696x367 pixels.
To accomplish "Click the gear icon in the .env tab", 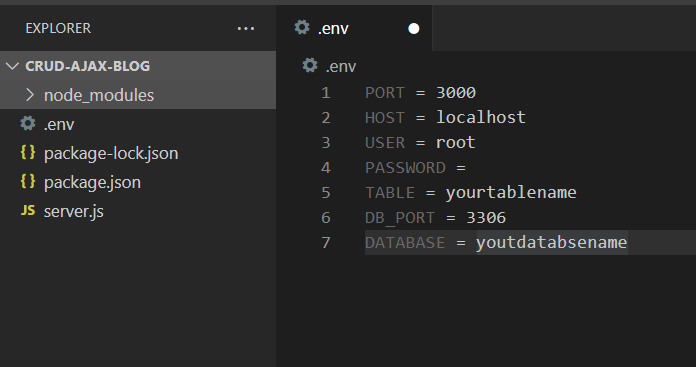I will coord(302,28).
